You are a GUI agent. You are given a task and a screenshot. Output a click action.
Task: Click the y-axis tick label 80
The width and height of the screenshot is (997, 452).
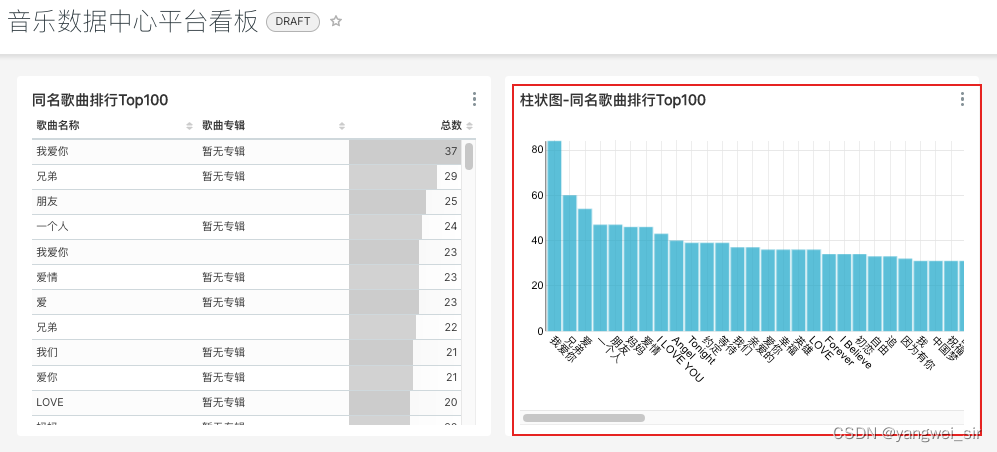pos(538,150)
